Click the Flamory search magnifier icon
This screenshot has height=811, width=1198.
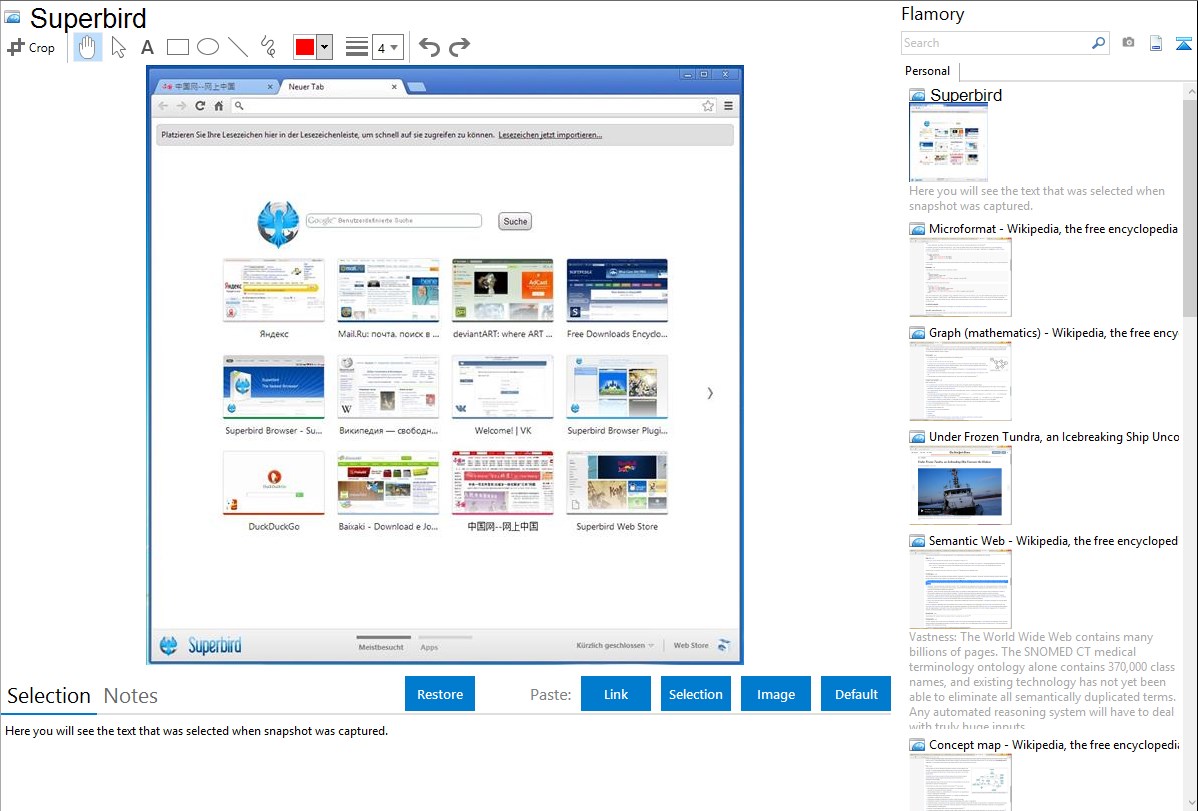point(1098,43)
